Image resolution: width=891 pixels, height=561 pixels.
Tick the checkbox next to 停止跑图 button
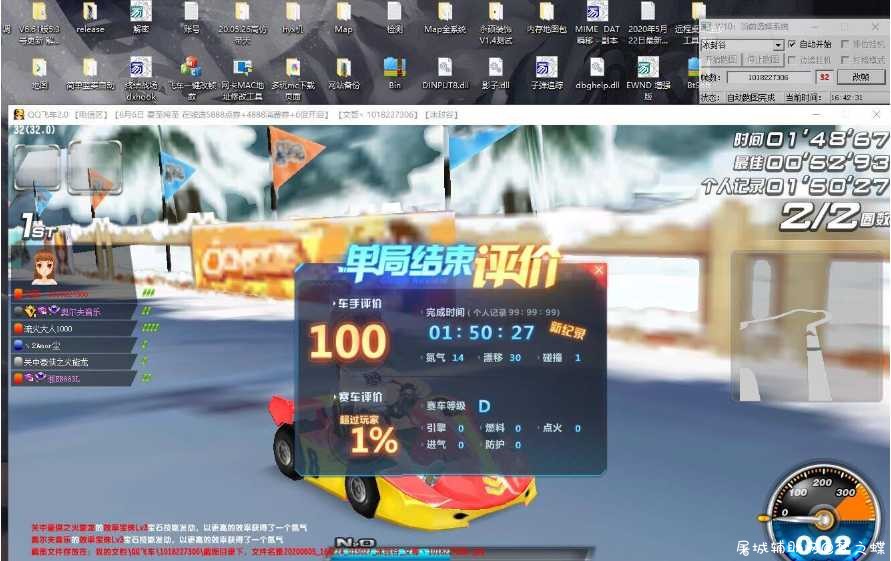coord(792,60)
